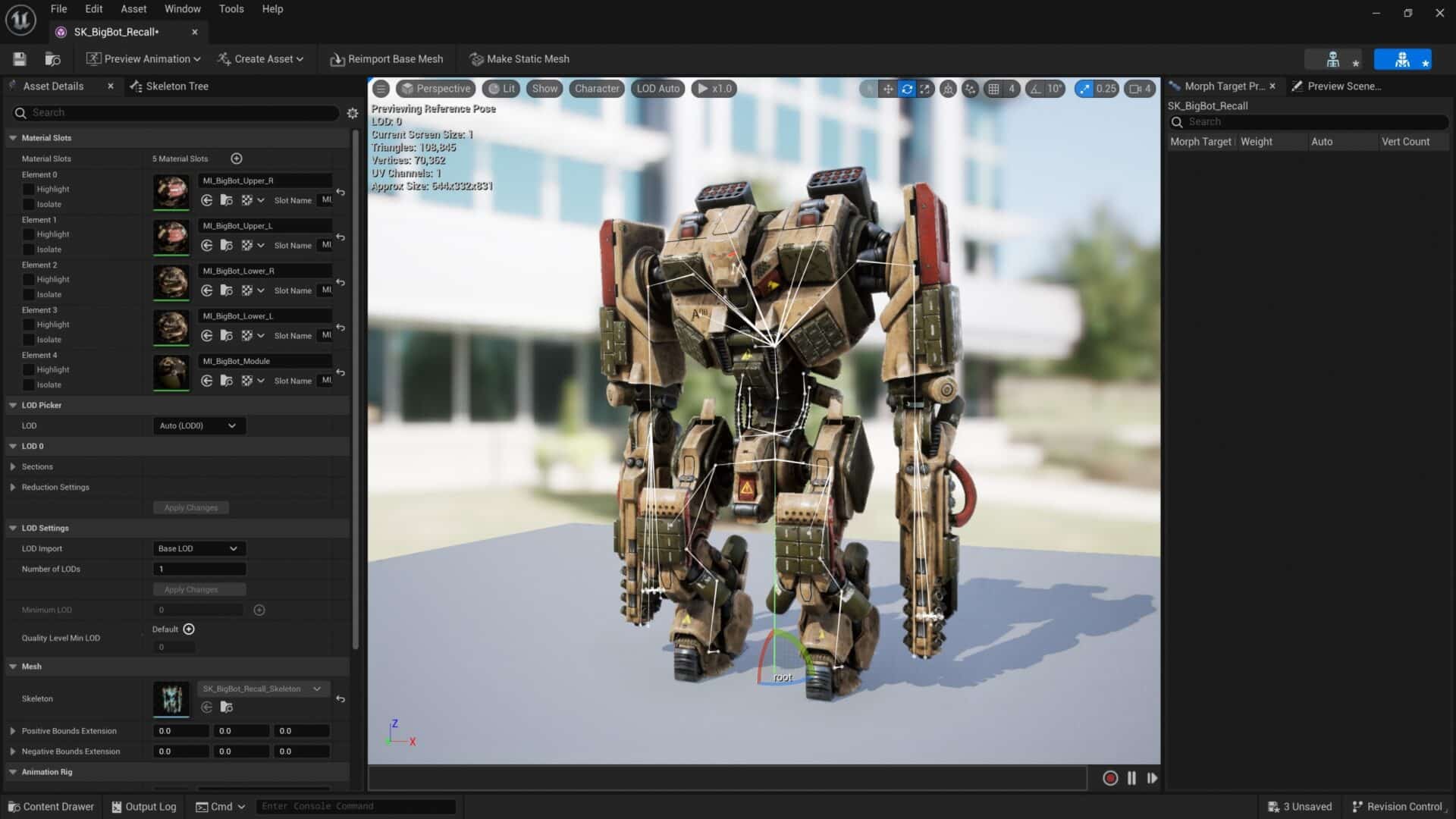Open the LOD Import Base LOD dropdown

click(198, 549)
